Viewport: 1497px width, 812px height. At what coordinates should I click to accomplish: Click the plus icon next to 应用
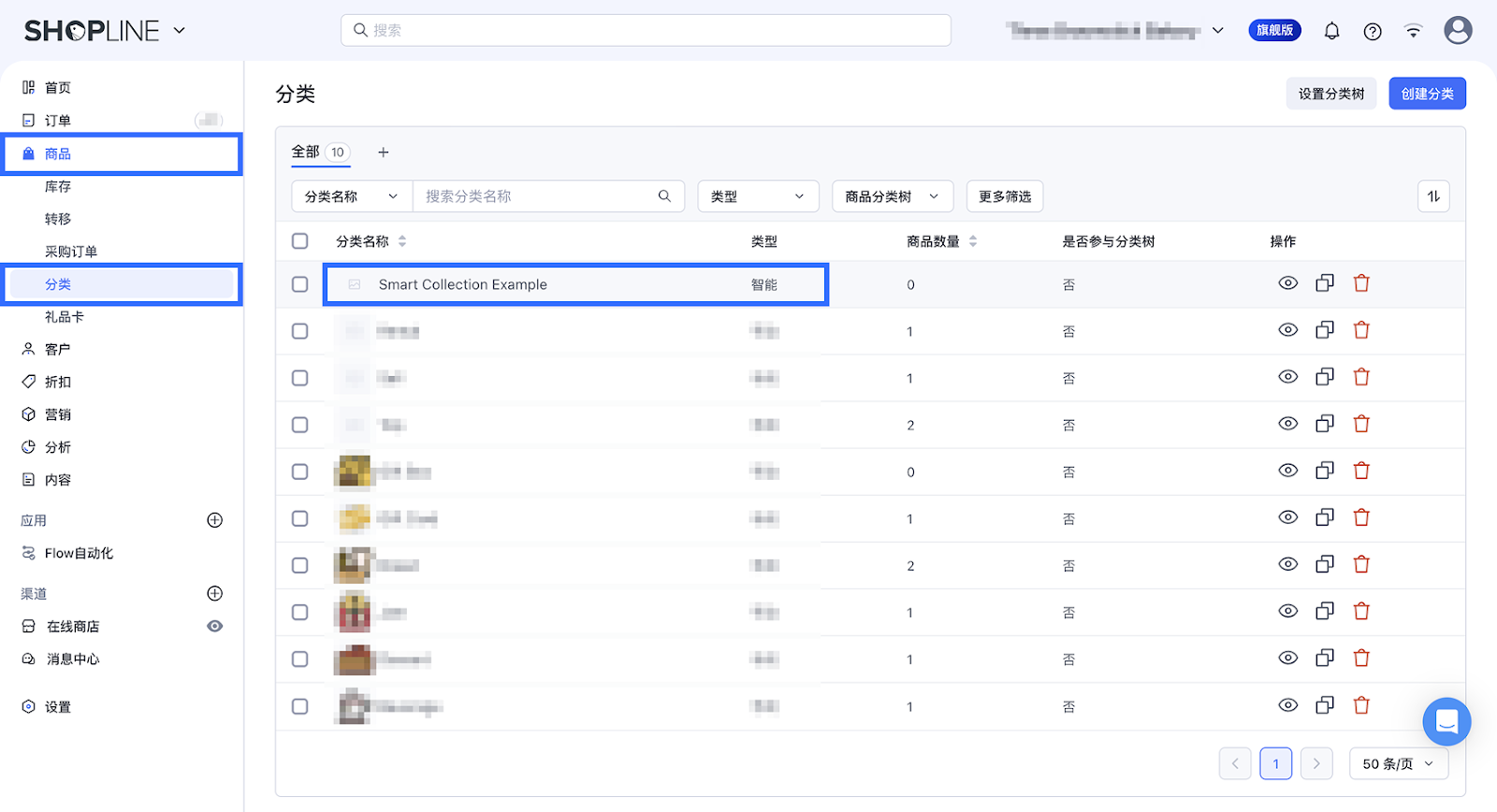(214, 520)
